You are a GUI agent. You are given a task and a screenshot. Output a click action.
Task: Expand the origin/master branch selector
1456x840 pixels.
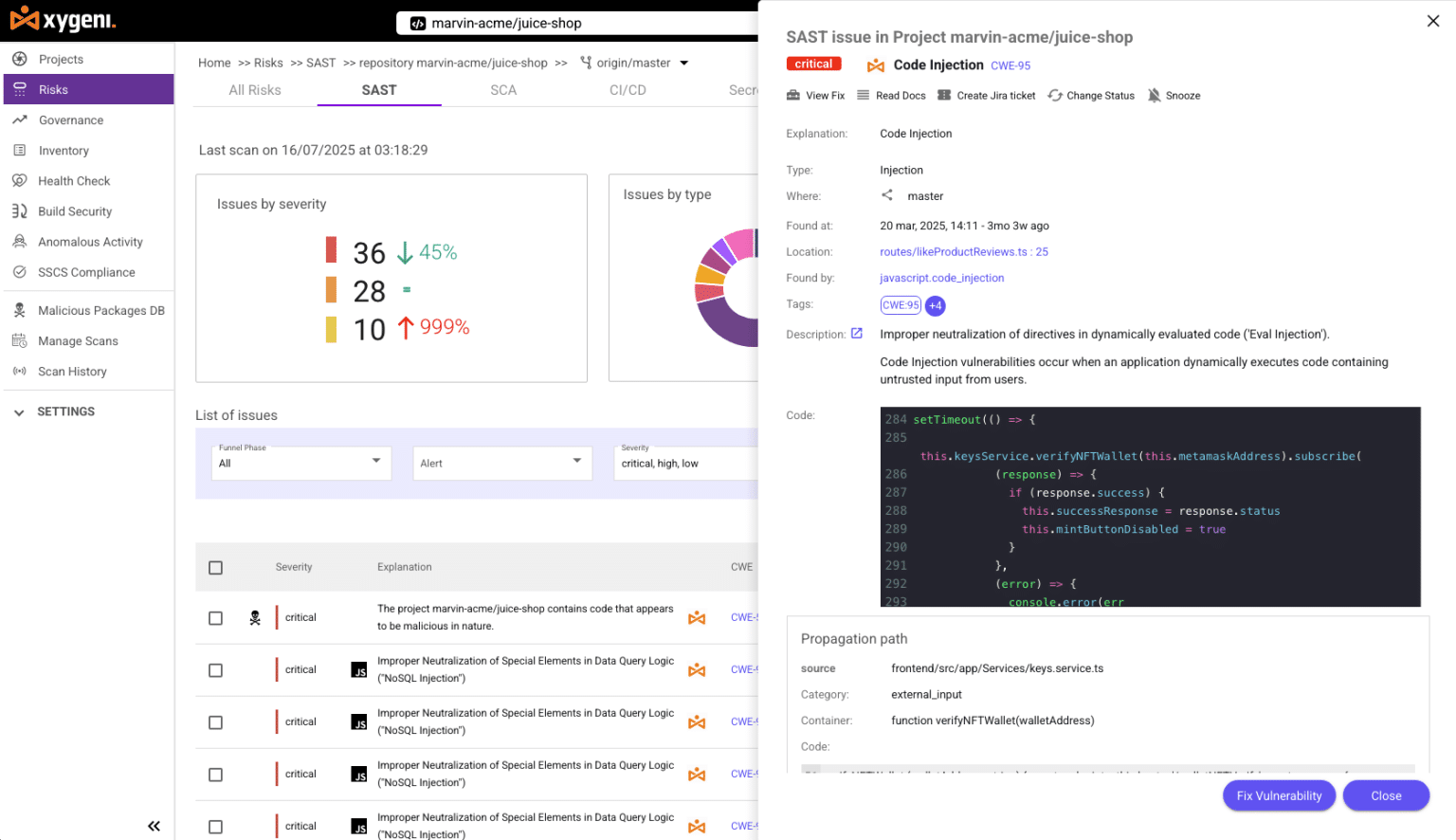(685, 63)
